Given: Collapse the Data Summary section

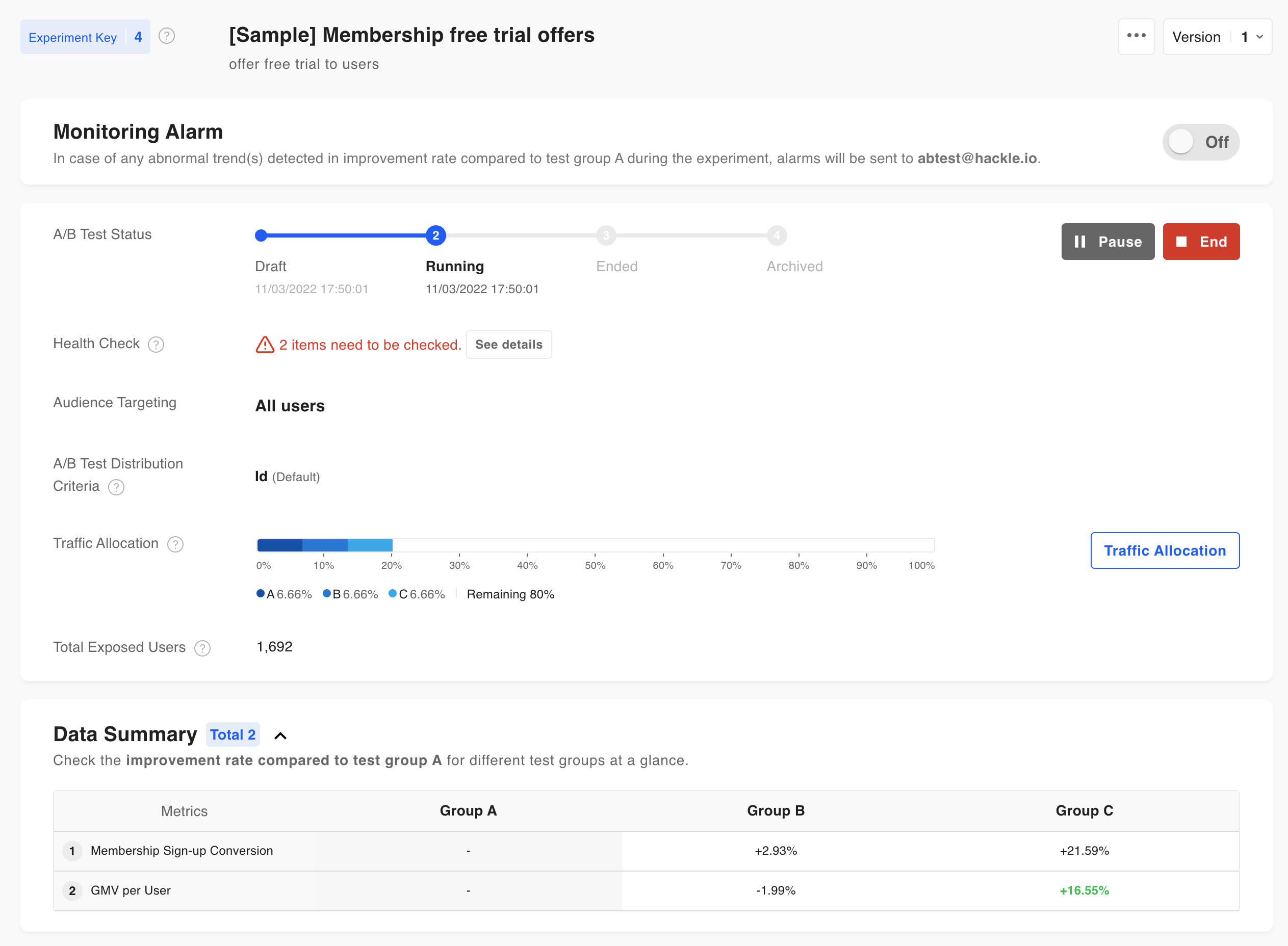Looking at the screenshot, I should 280,736.
